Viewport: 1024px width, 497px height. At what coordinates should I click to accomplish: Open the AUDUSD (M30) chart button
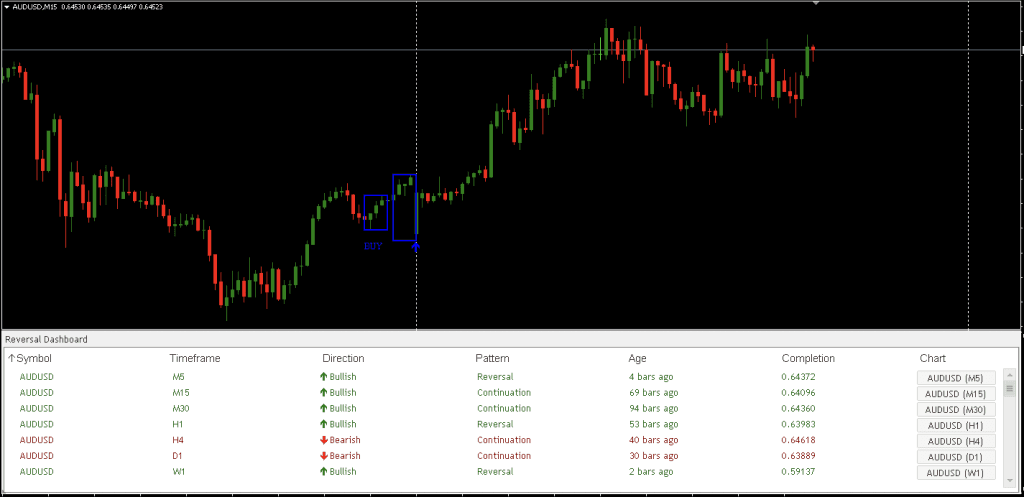pyautogui.click(x=956, y=409)
